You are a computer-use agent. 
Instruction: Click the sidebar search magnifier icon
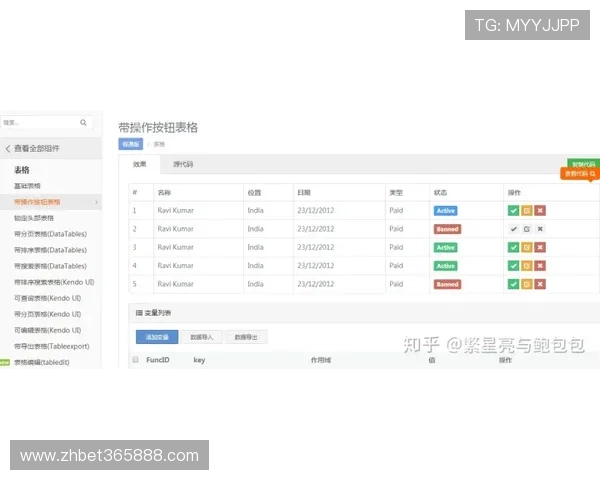(83, 122)
